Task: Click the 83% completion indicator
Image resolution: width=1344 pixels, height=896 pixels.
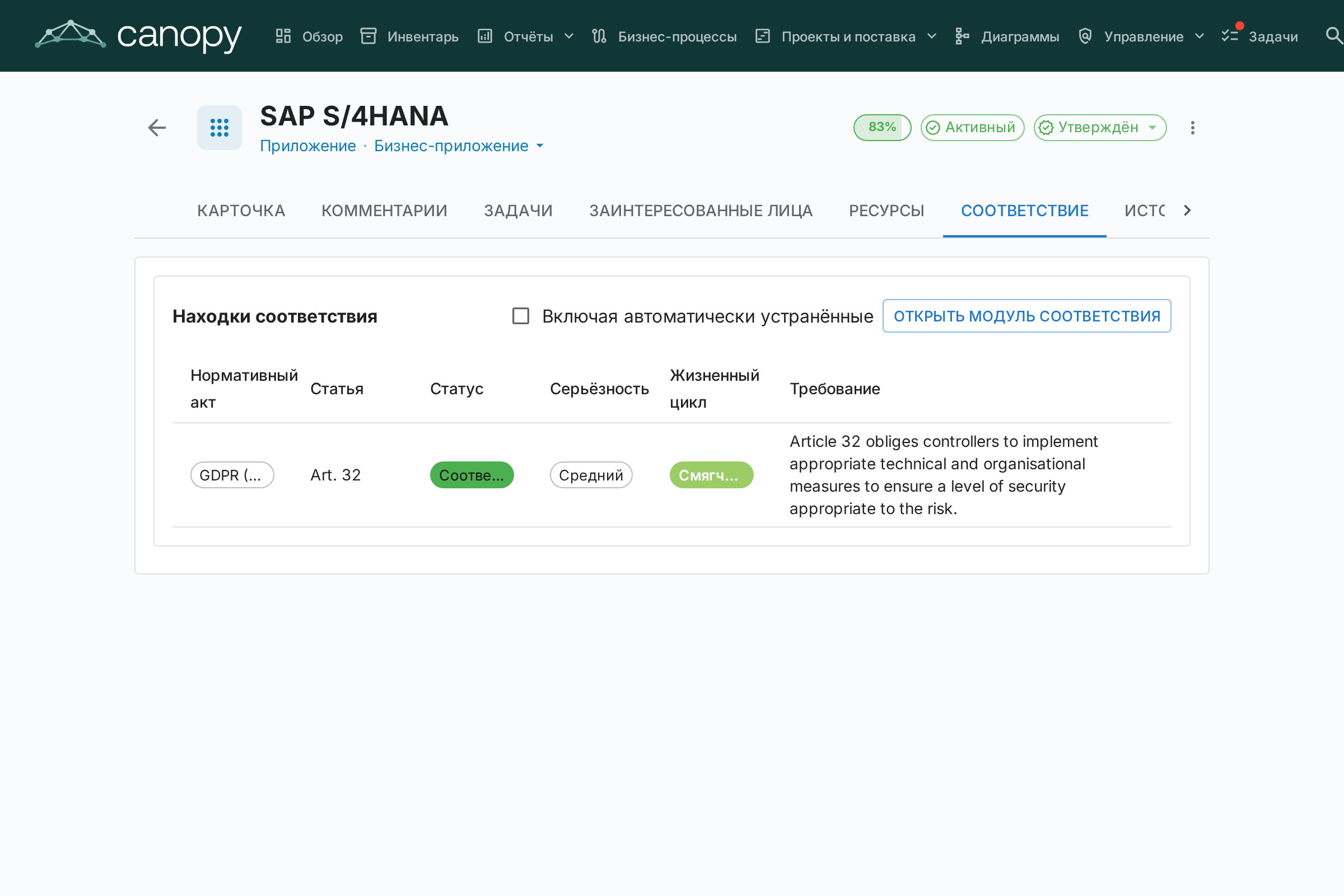Action: tap(883, 128)
